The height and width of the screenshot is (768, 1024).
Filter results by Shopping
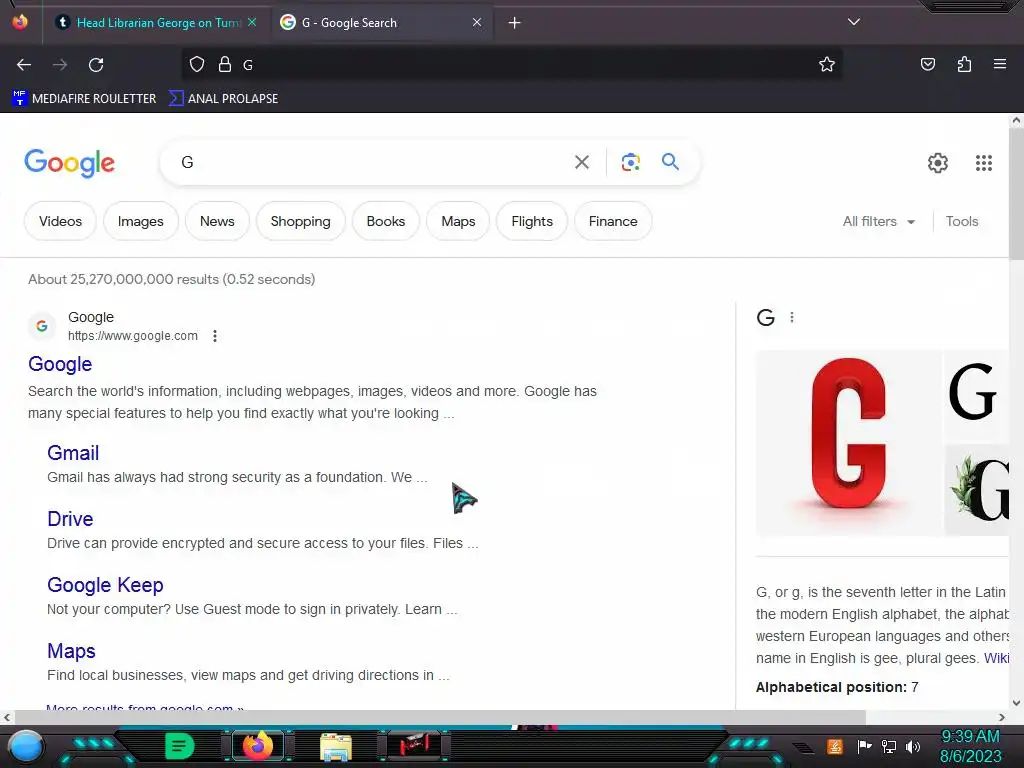click(300, 221)
